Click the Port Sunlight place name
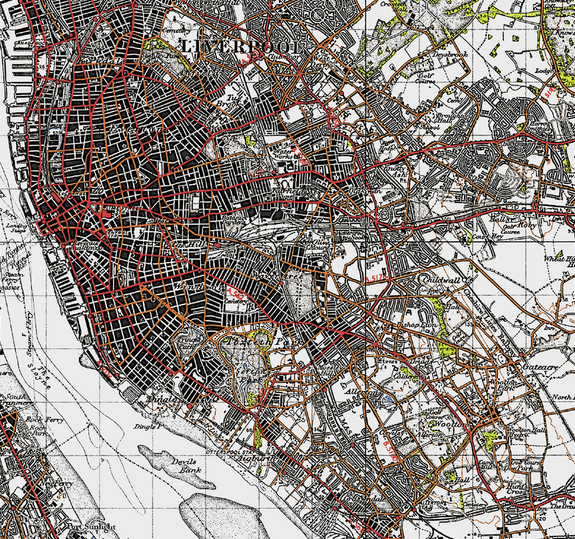The width and height of the screenshot is (575, 539). tap(91, 527)
